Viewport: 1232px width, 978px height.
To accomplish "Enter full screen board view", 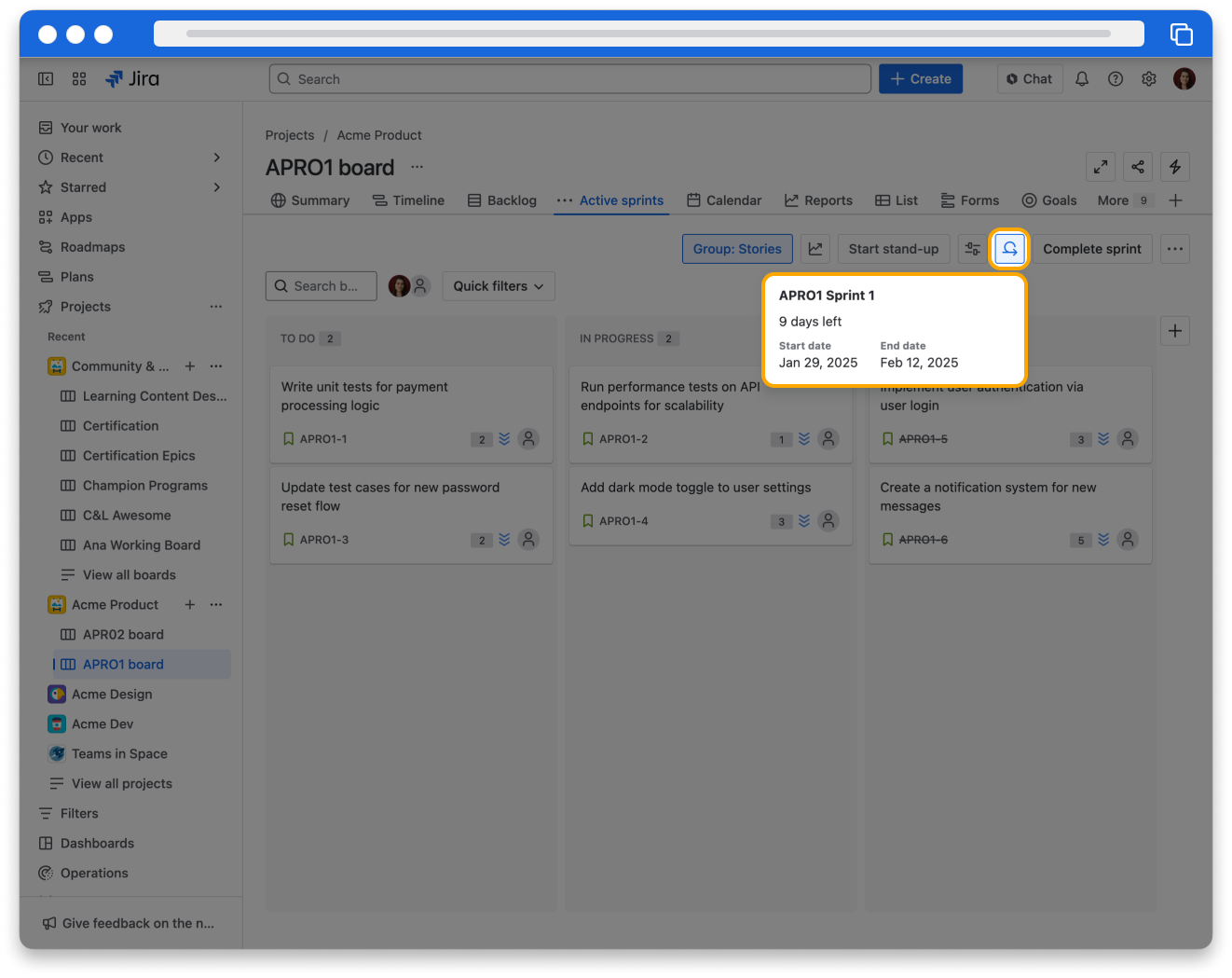I will click(x=1101, y=167).
